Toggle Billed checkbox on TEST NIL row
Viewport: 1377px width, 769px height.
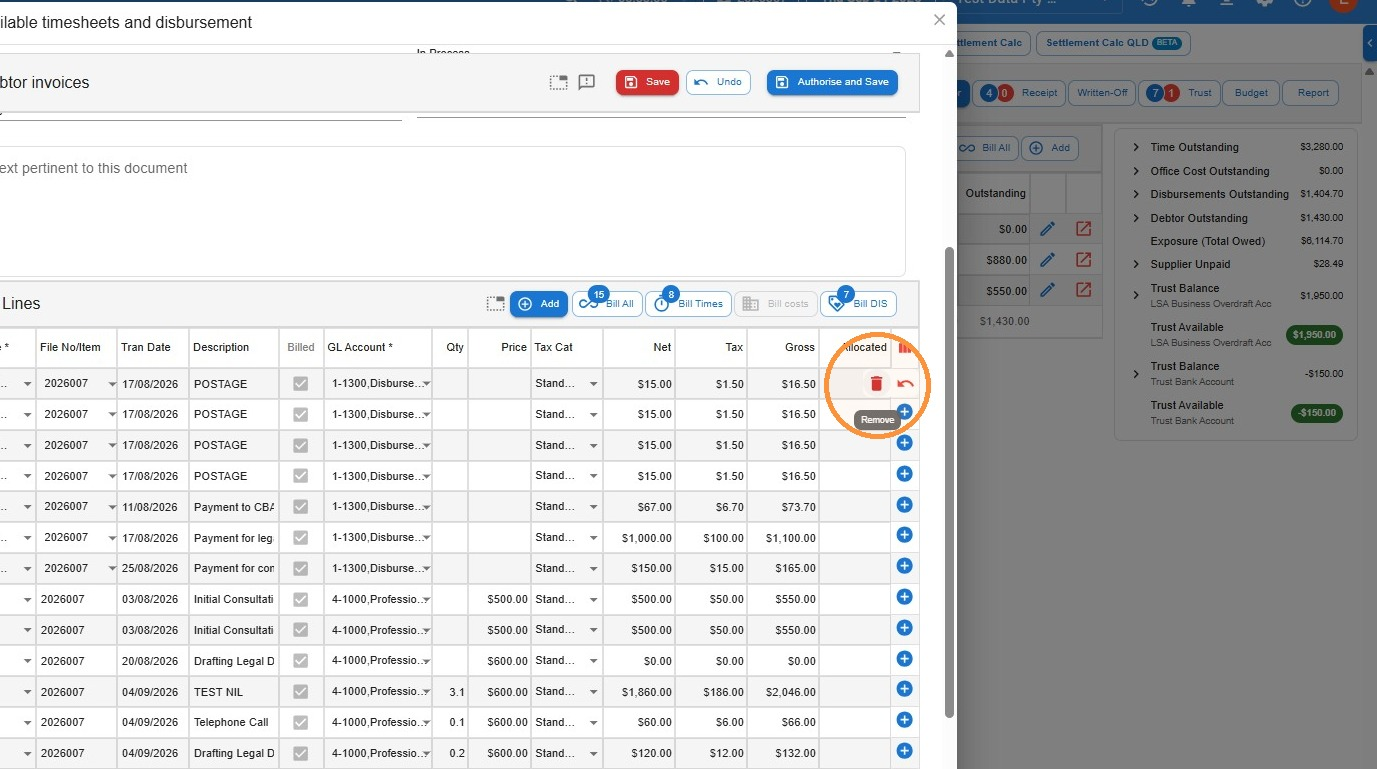coord(300,691)
